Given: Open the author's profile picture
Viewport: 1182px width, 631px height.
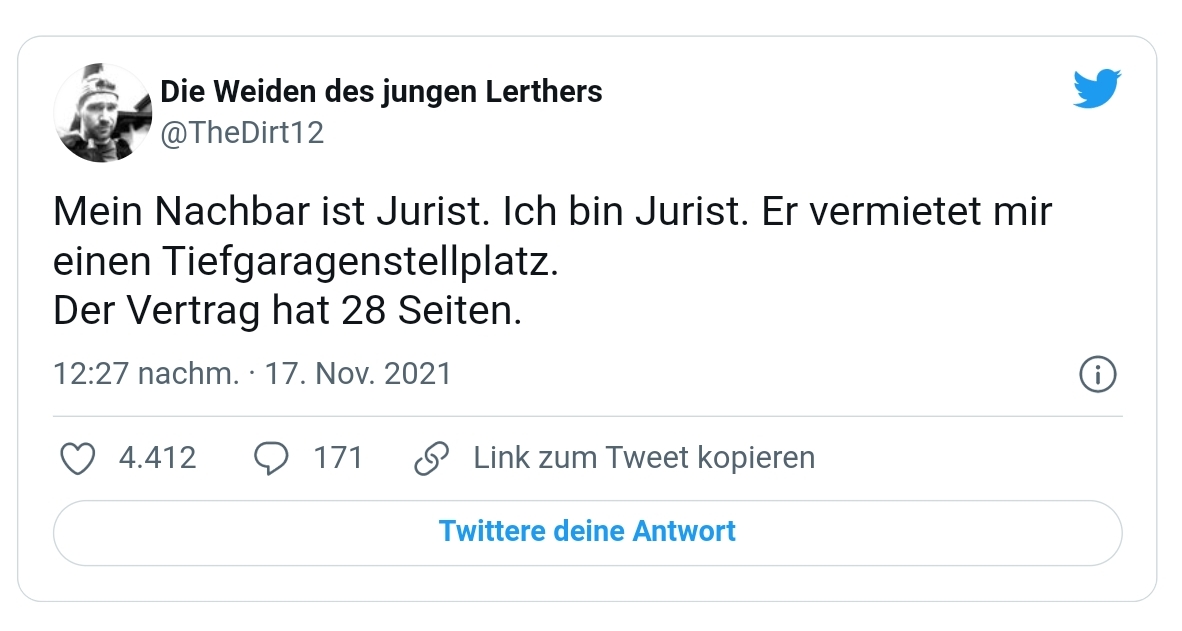Looking at the screenshot, I should [x=101, y=112].
